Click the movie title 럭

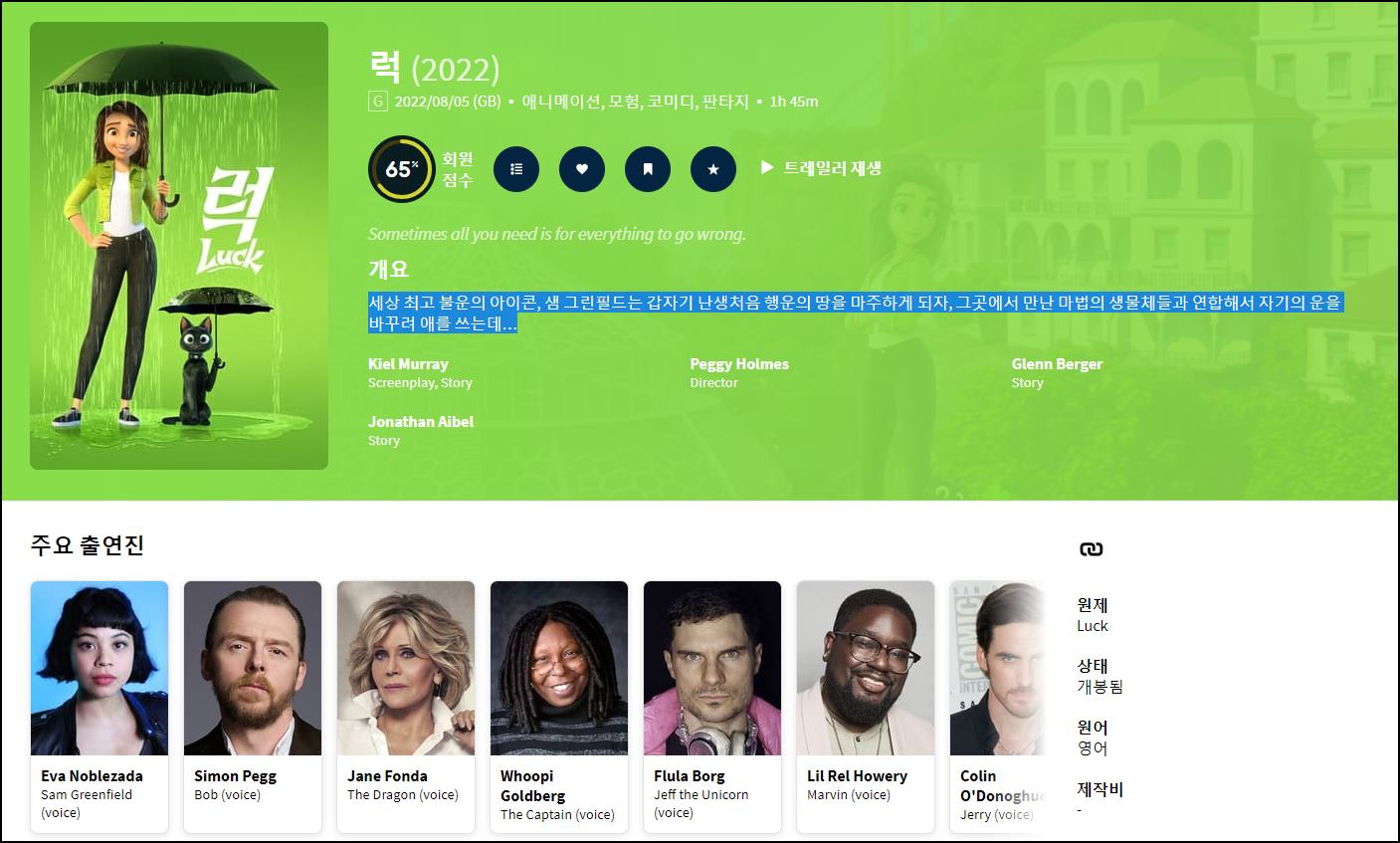[384, 67]
